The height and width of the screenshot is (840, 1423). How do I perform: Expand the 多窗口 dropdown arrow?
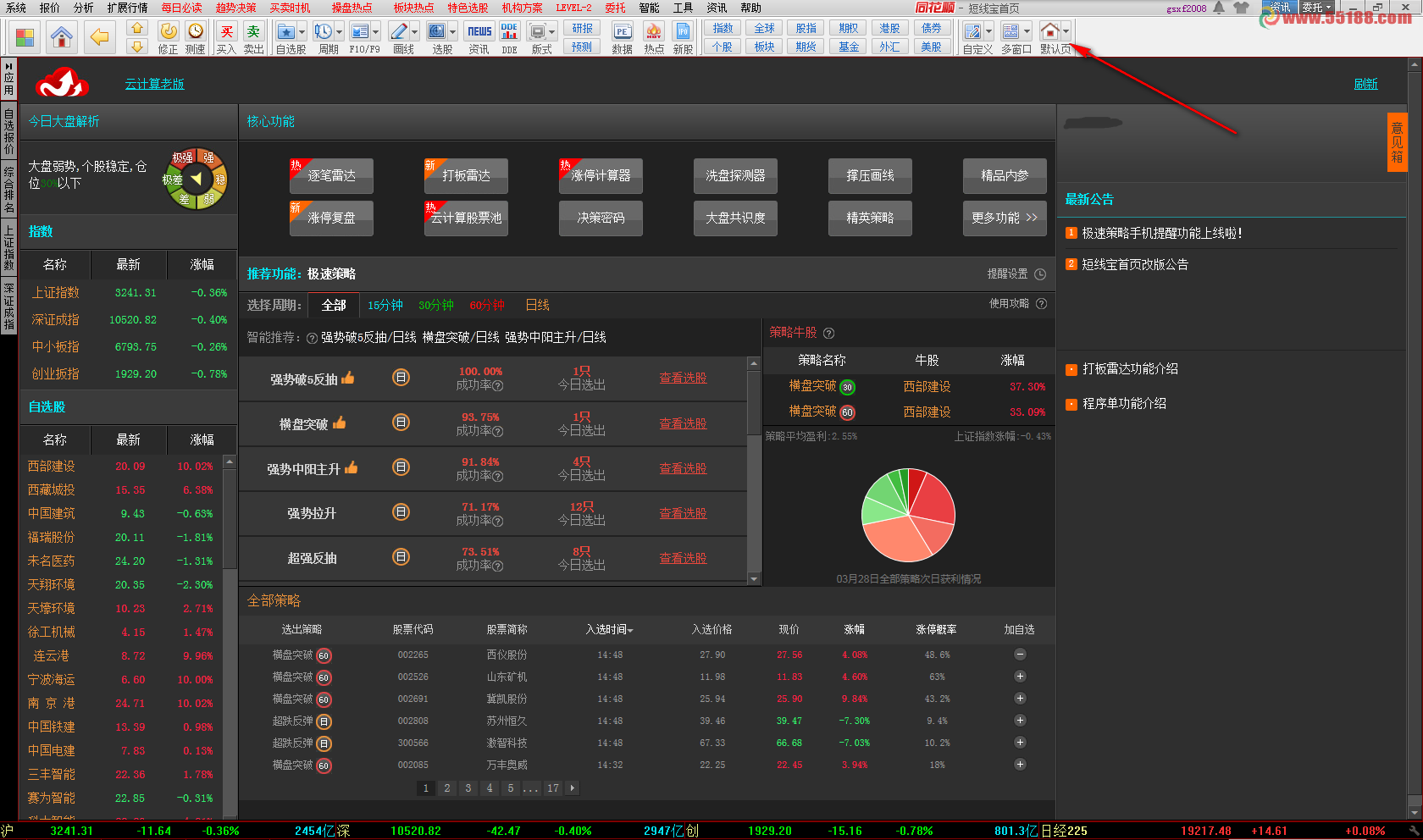[x=1027, y=32]
